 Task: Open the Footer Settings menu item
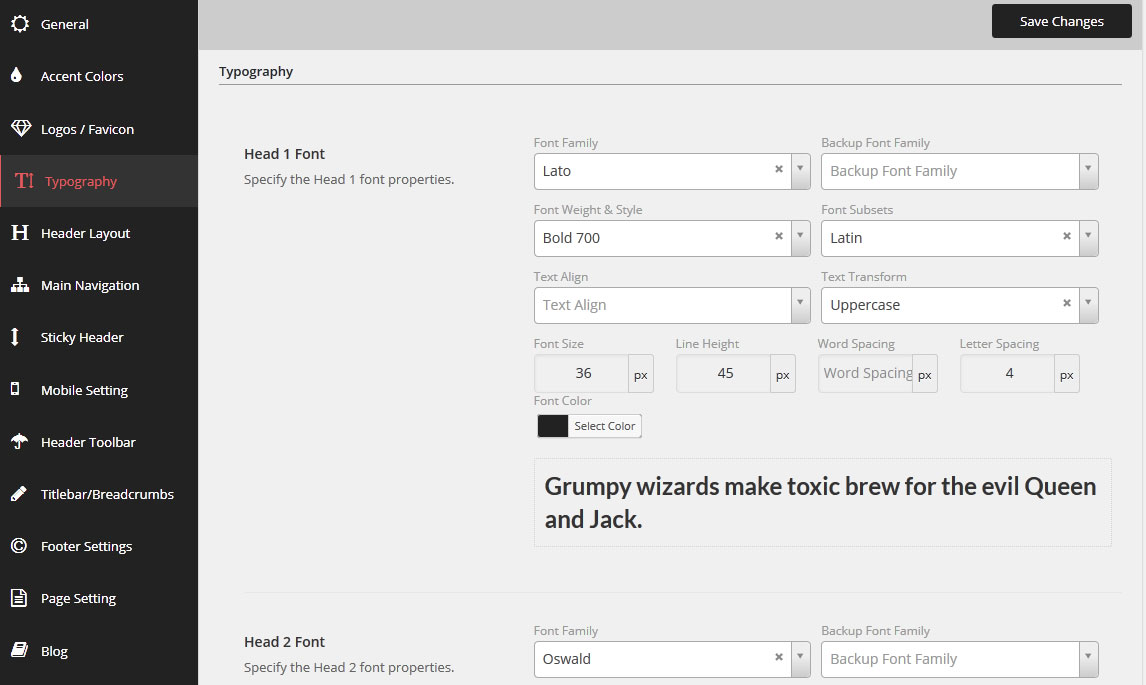coord(86,546)
